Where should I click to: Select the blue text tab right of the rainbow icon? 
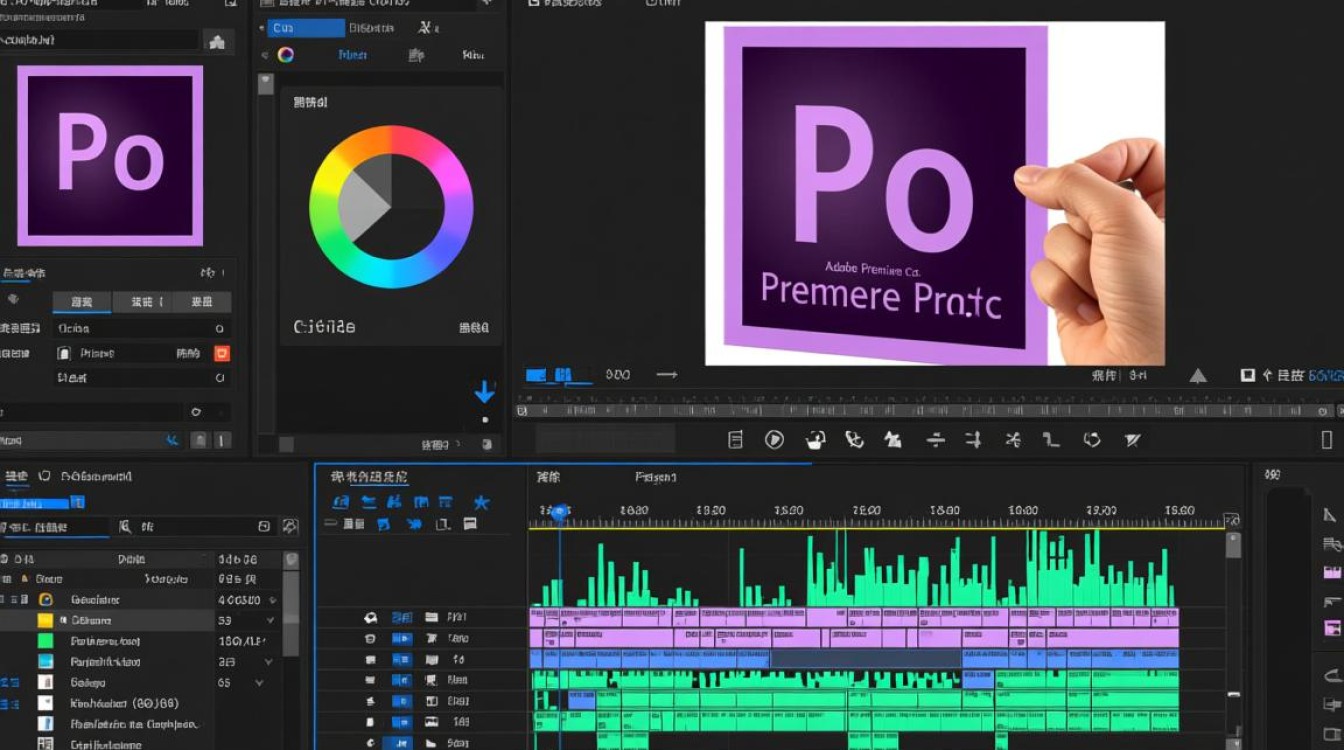(353, 55)
